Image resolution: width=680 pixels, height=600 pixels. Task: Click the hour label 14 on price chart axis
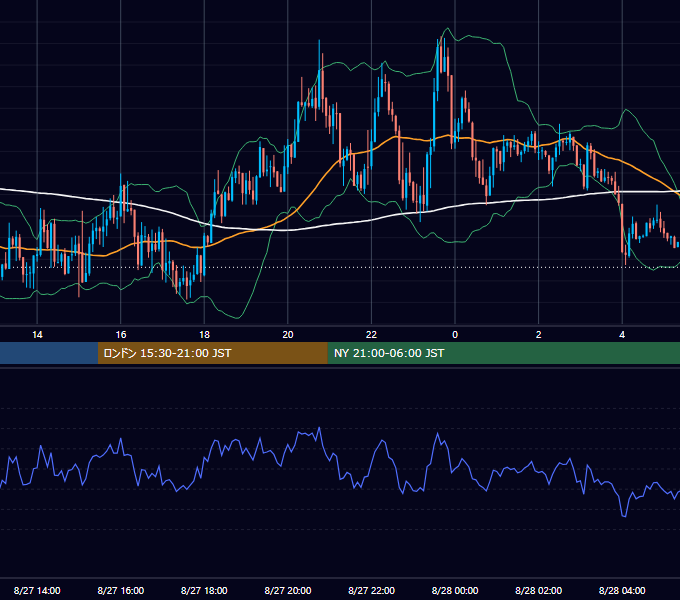click(37, 335)
